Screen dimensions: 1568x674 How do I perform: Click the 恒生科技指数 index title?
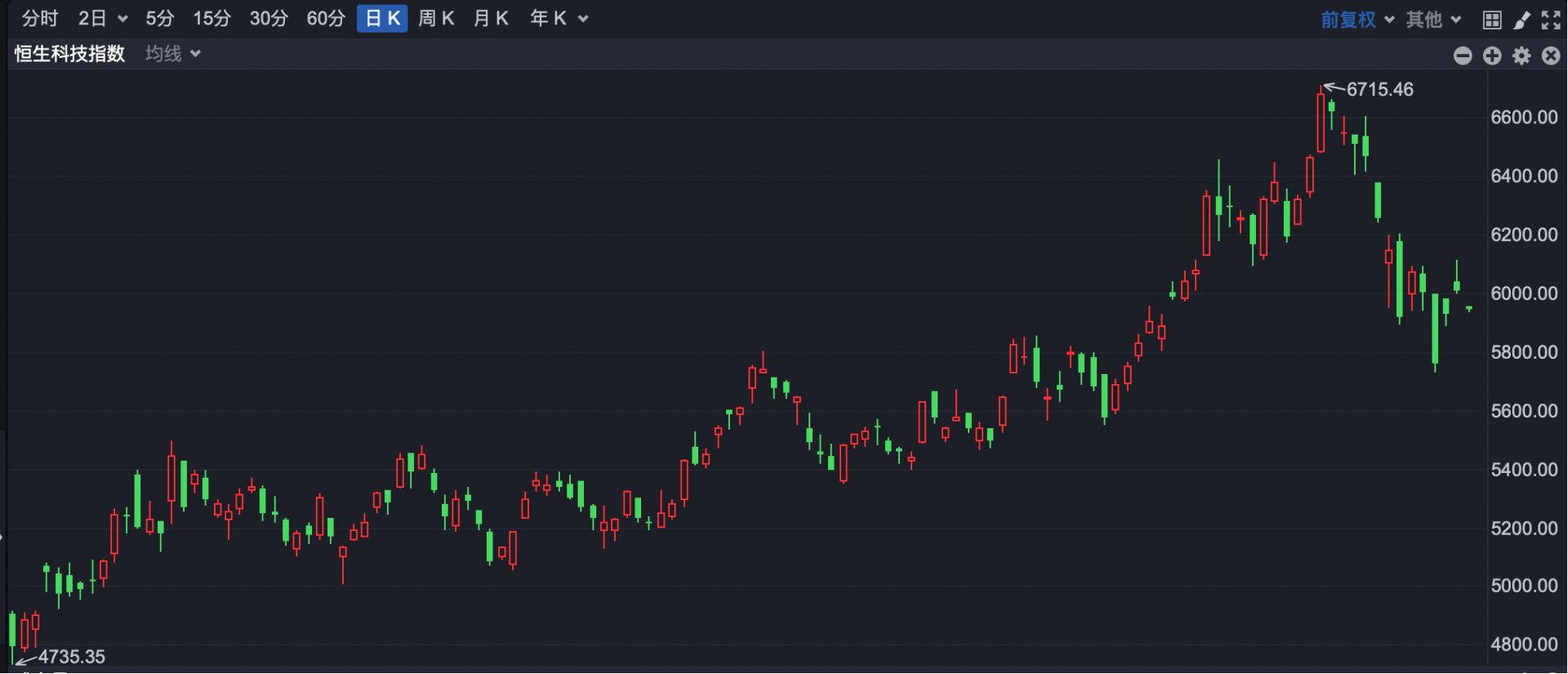pos(70,54)
